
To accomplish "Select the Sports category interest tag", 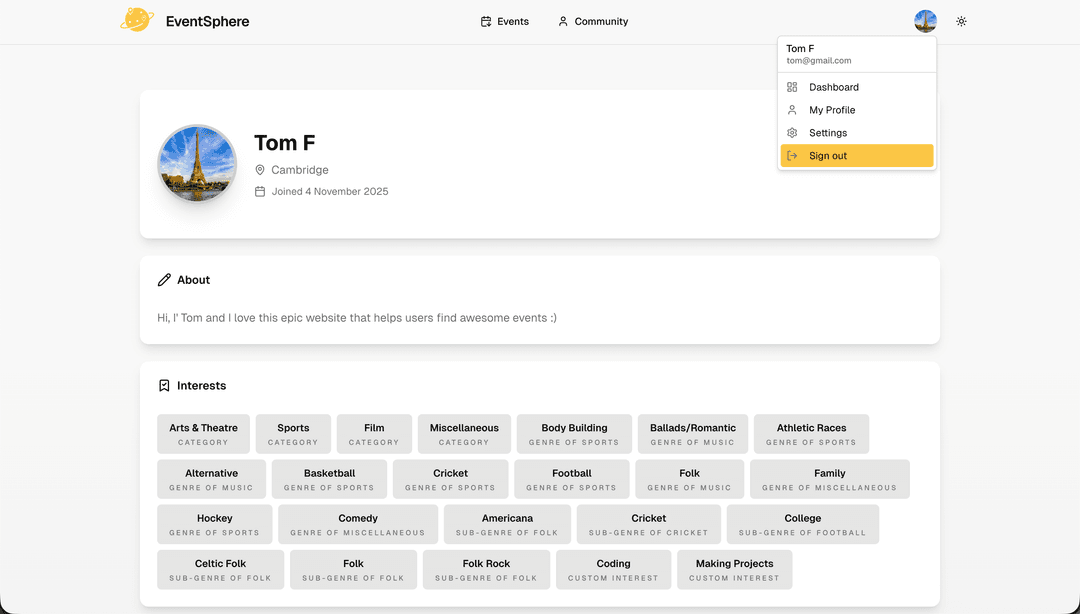I will click(x=293, y=433).
